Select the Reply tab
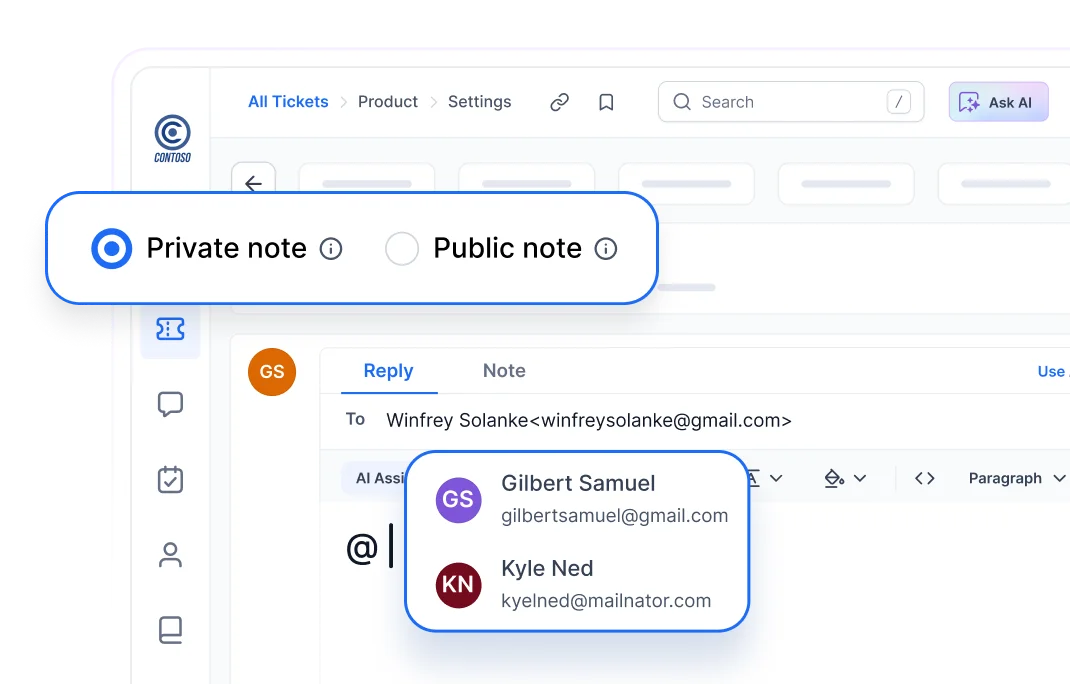 (x=388, y=371)
